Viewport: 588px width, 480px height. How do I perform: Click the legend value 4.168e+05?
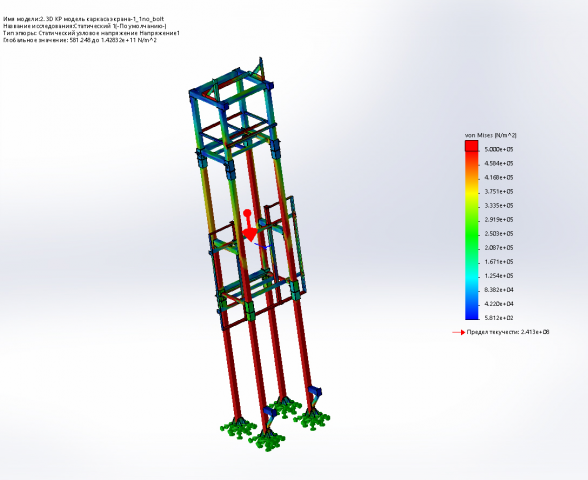tap(499, 178)
